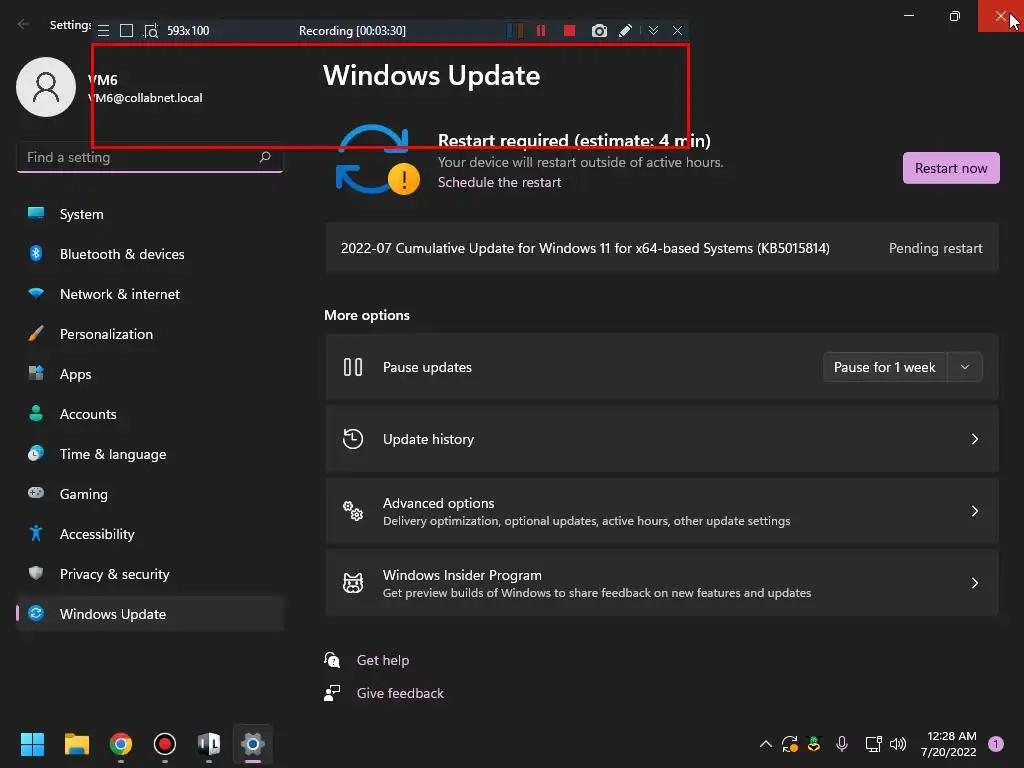
Task: Open the VM6 account profile picture
Action: [x=46, y=87]
